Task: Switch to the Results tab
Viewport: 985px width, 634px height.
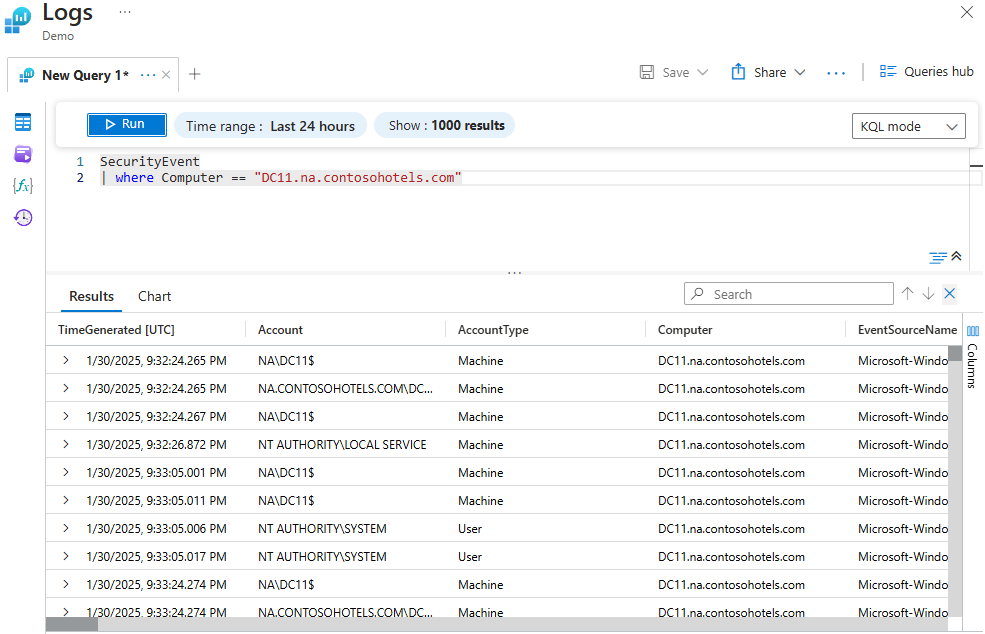Action: [92, 296]
